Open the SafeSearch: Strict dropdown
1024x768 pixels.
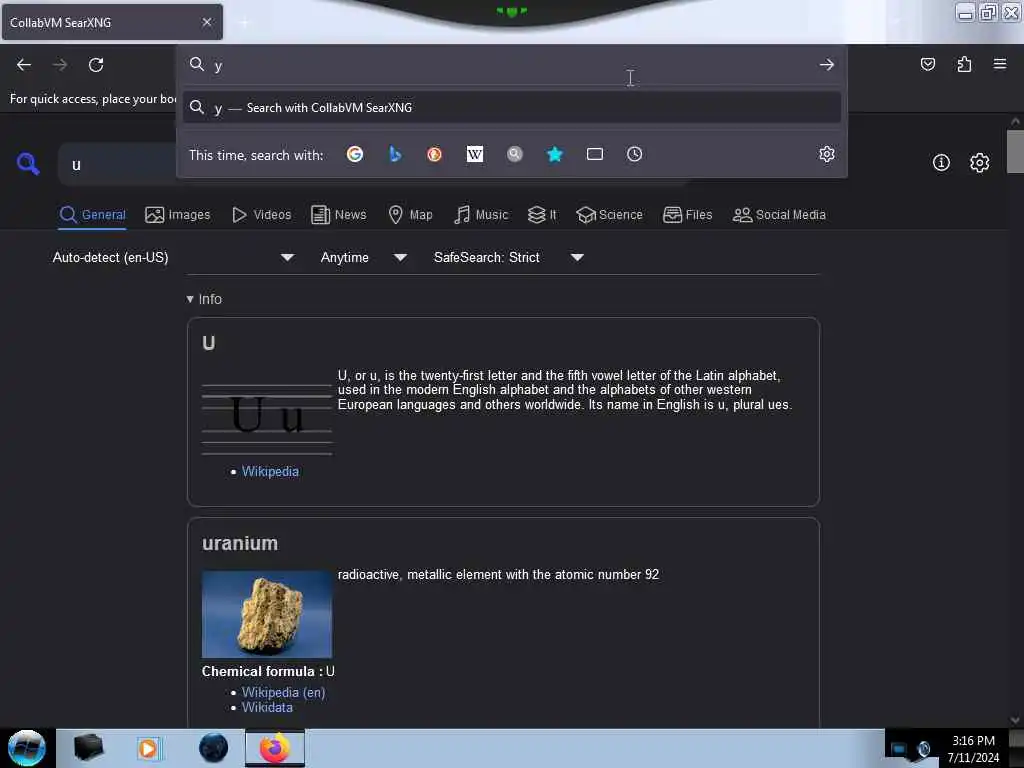(x=509, y=257)
